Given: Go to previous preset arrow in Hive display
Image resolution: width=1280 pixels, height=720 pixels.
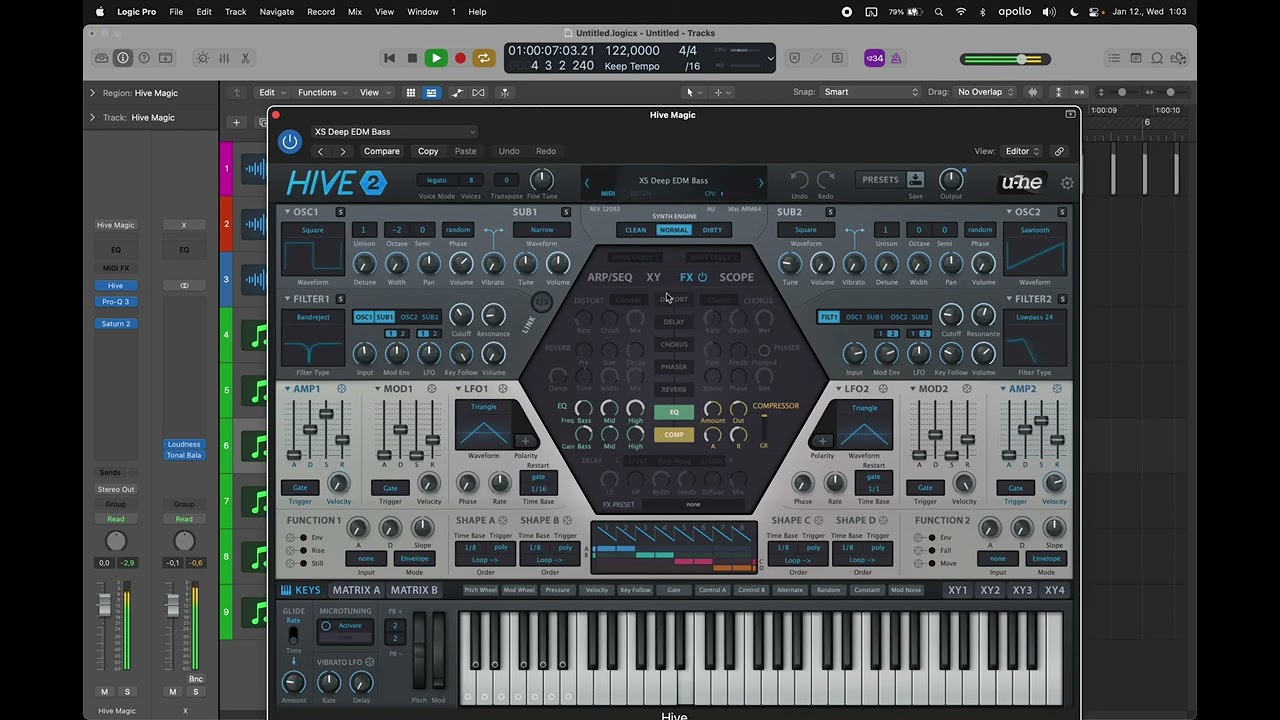Looking at the screenshot, I should point(587,182).
